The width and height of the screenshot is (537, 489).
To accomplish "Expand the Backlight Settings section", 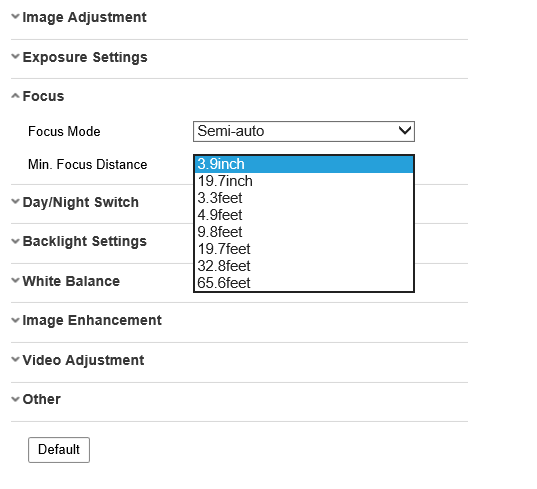I will (x=79, y=241).
